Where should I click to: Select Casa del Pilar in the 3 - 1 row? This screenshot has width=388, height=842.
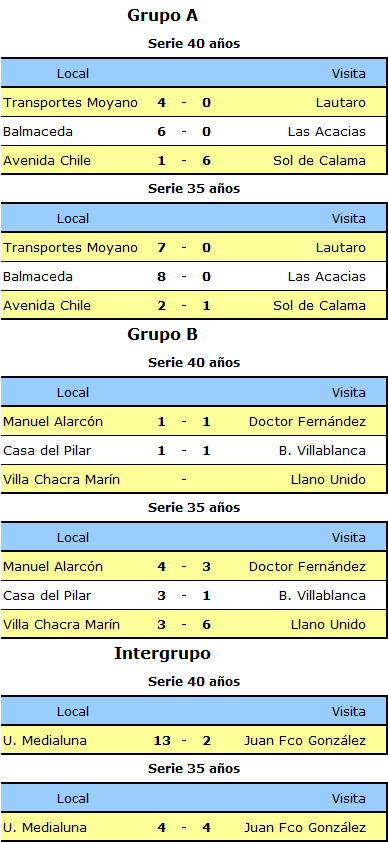coord(47,596)
